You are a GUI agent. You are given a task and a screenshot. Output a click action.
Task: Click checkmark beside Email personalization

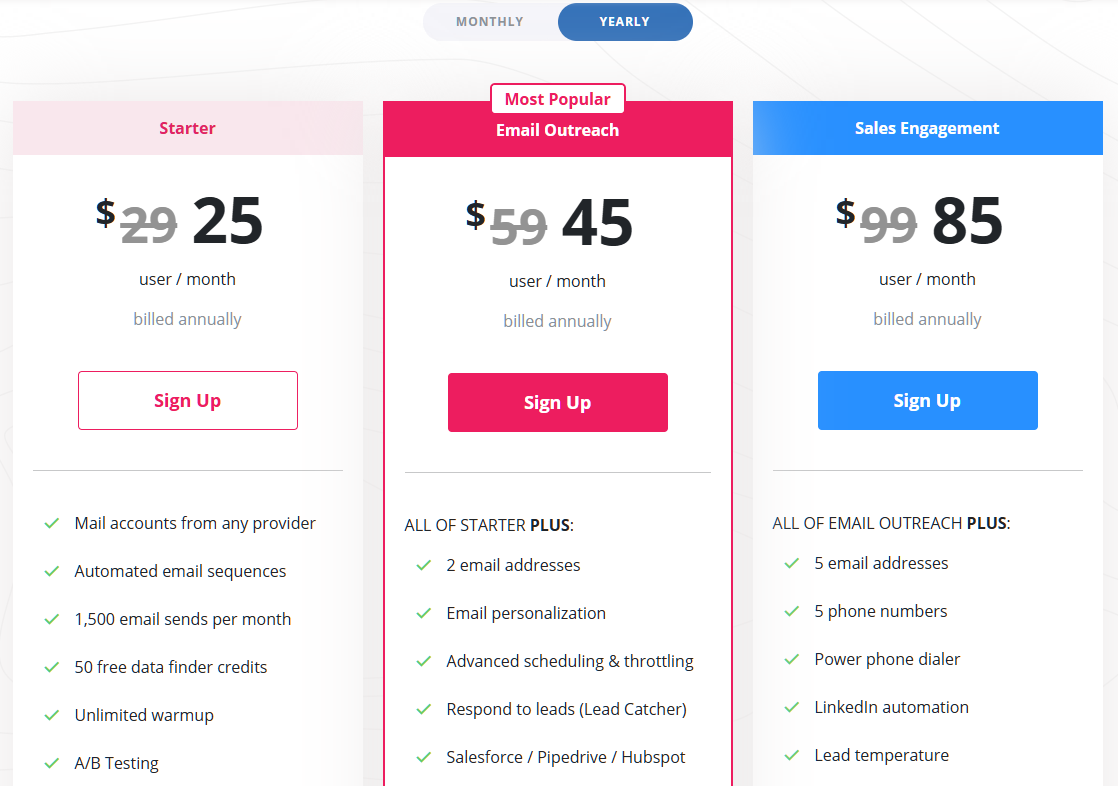tap(424, 613)
